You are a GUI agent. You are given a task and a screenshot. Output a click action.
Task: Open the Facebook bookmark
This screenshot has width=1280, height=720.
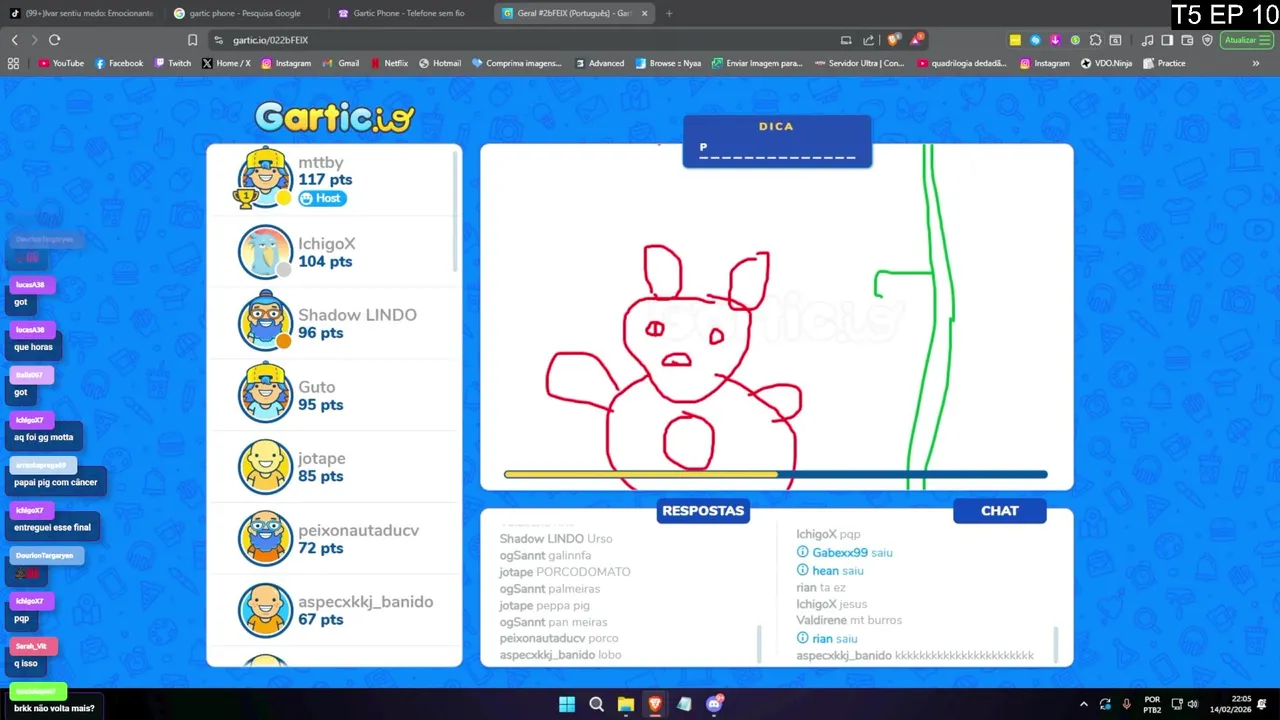119,63
